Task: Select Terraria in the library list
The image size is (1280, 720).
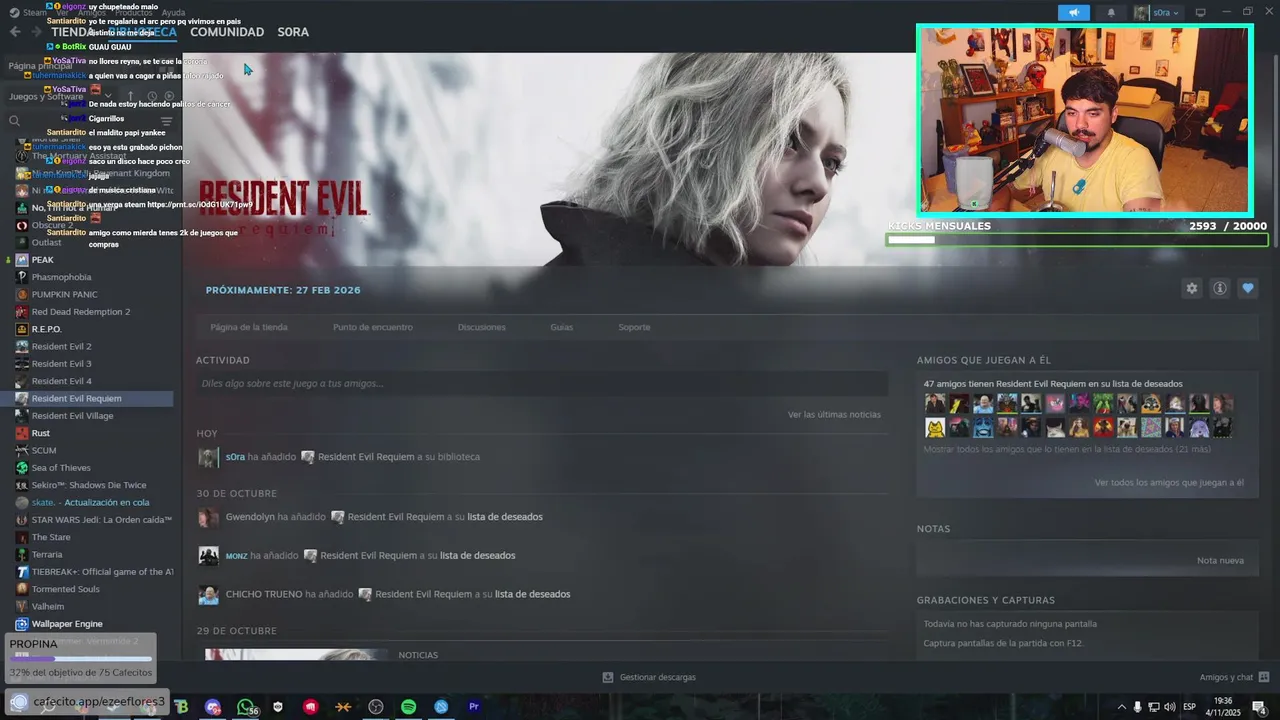Action: tap(46, 554)
